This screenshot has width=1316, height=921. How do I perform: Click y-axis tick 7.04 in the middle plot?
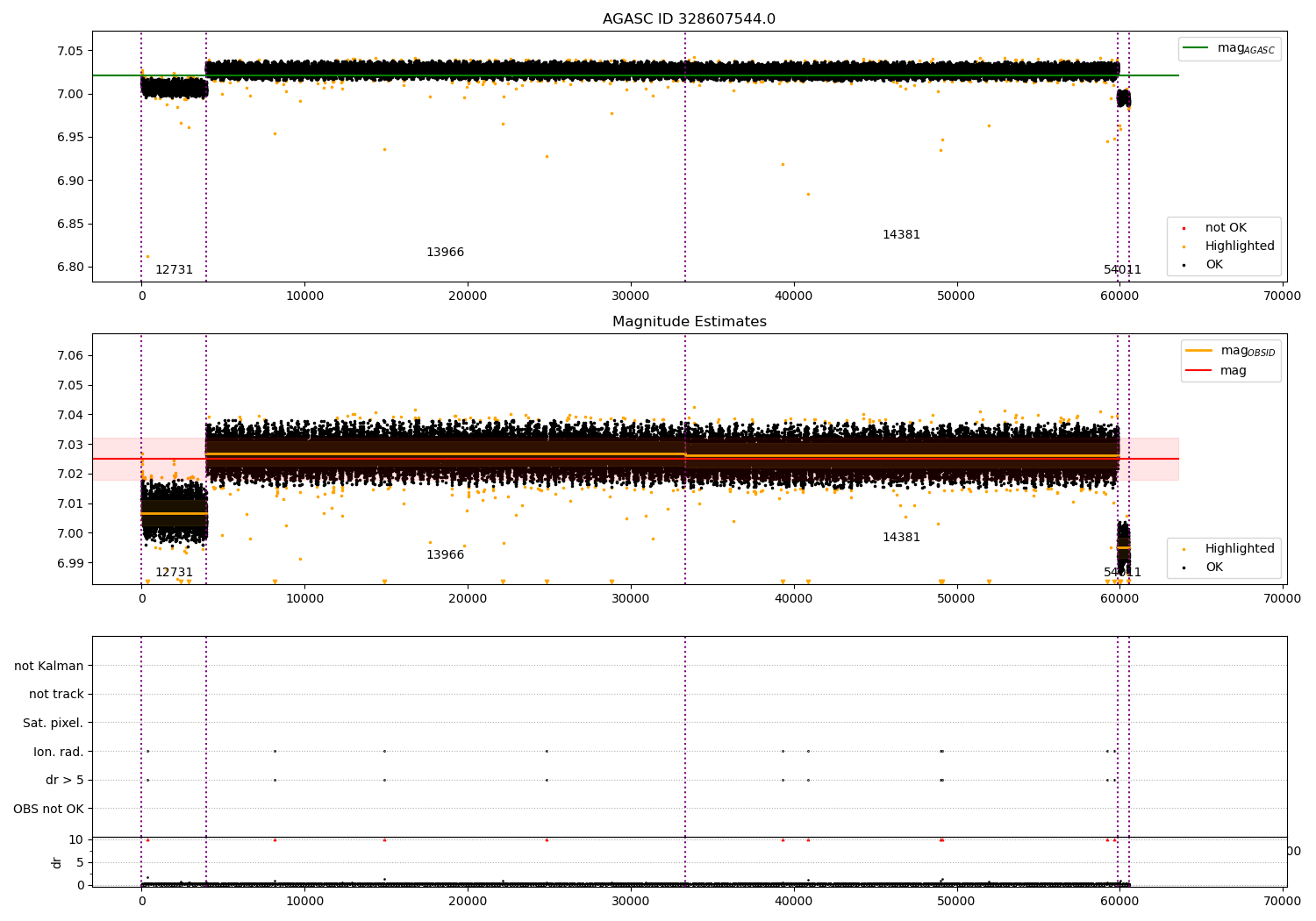[x=70, y=415]
